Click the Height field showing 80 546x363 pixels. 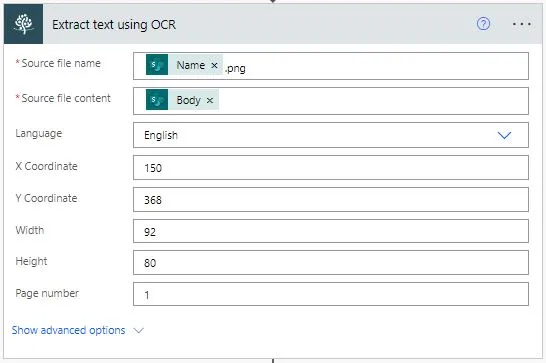[331, 263]
